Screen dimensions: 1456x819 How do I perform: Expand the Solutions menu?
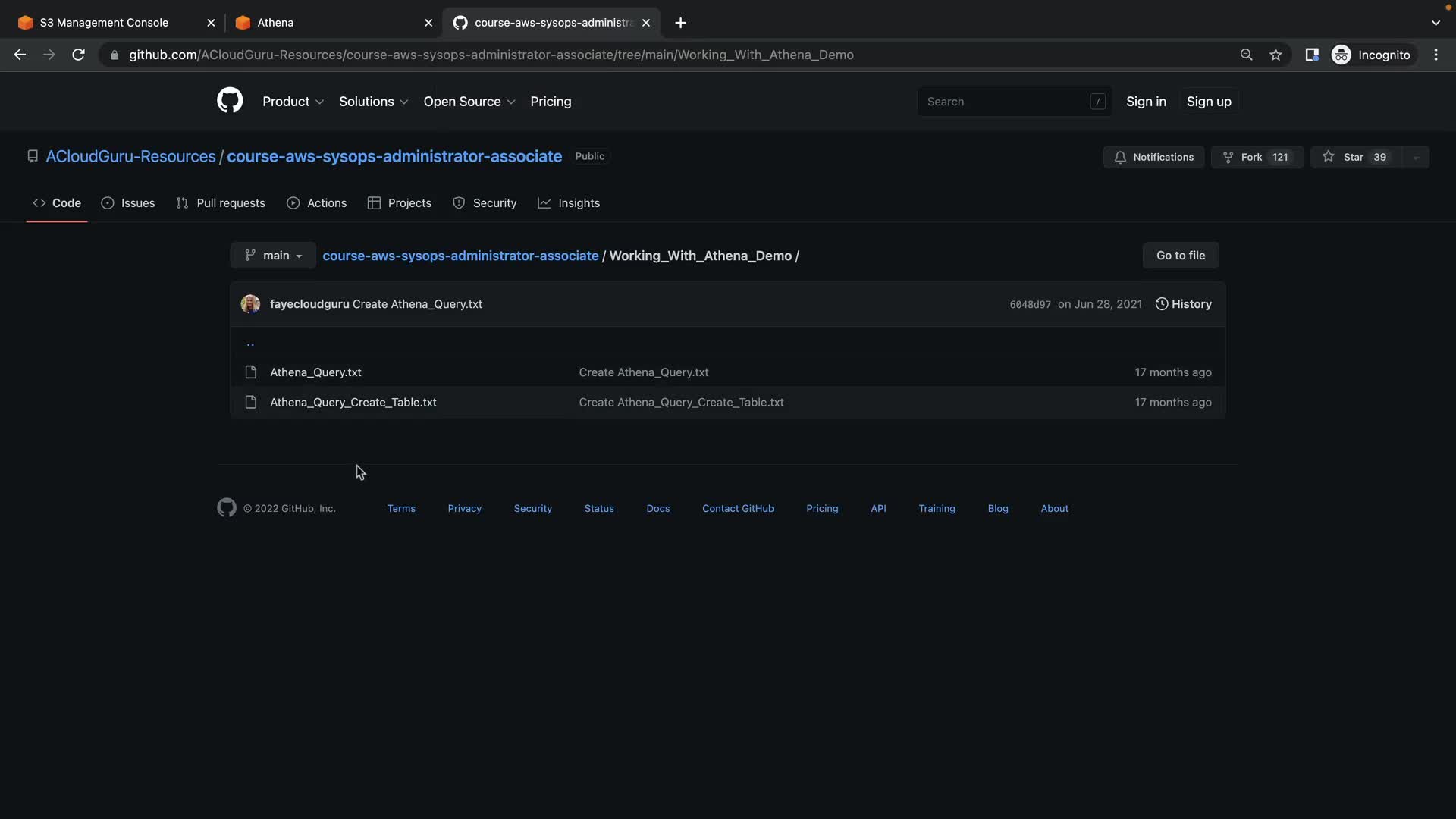[x=373, y=102]
